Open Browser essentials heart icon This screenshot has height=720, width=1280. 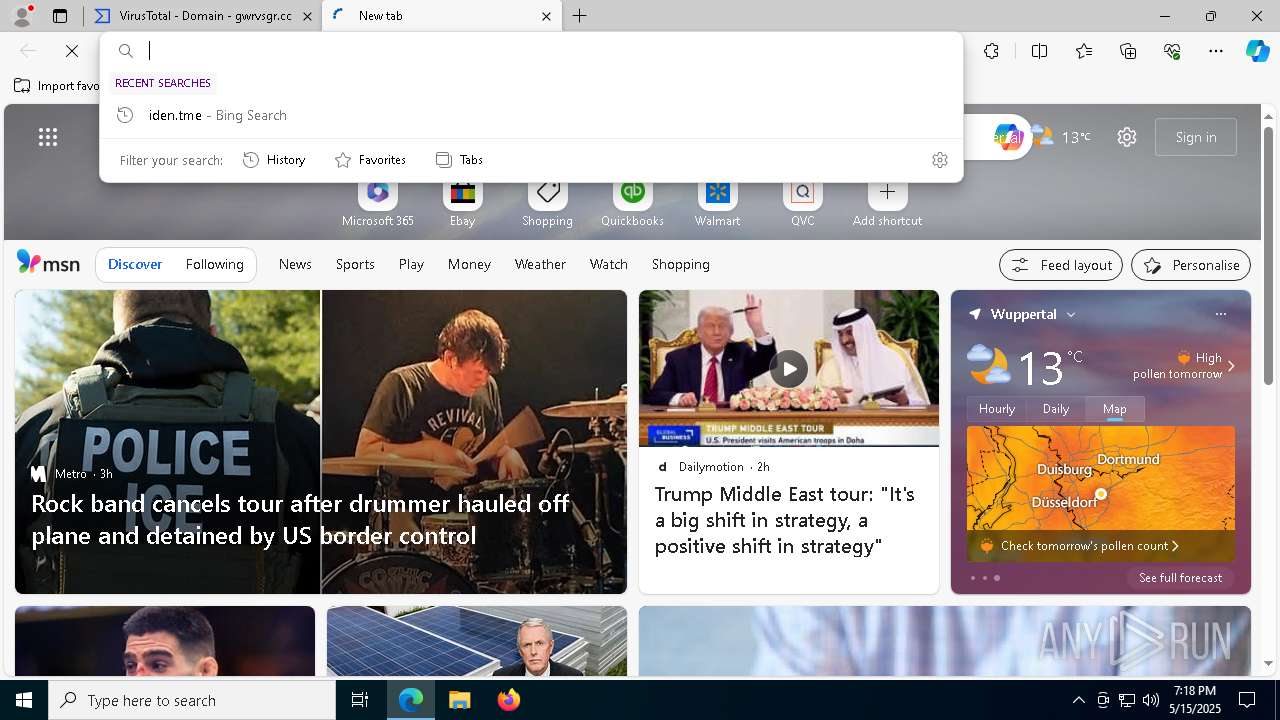(1172, 51)
